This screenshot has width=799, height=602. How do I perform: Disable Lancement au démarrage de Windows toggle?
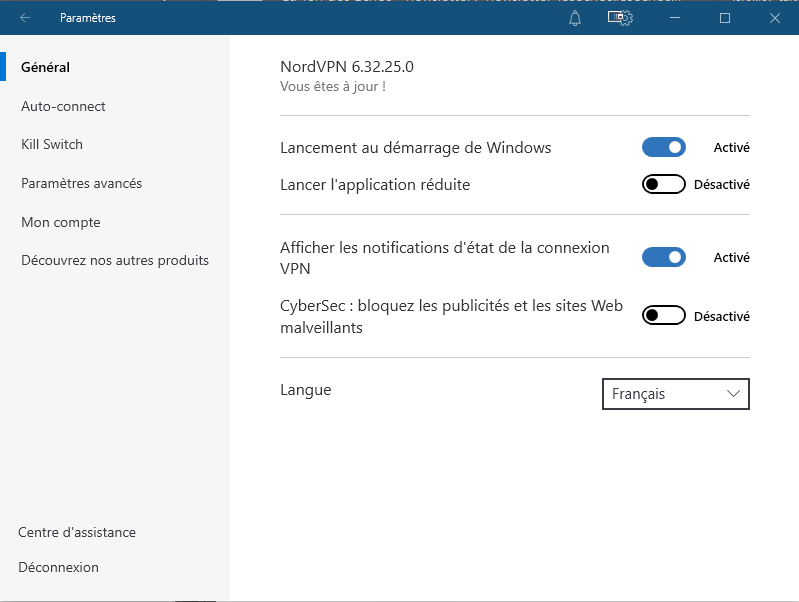[663, 147]
